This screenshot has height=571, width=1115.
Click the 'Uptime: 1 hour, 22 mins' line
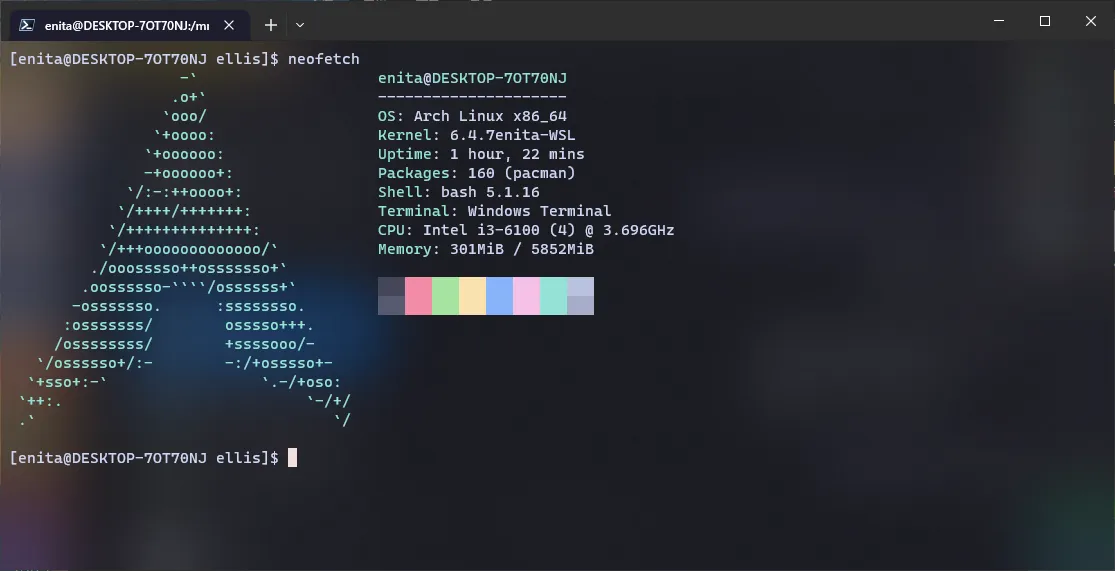(x=481, y=154)
